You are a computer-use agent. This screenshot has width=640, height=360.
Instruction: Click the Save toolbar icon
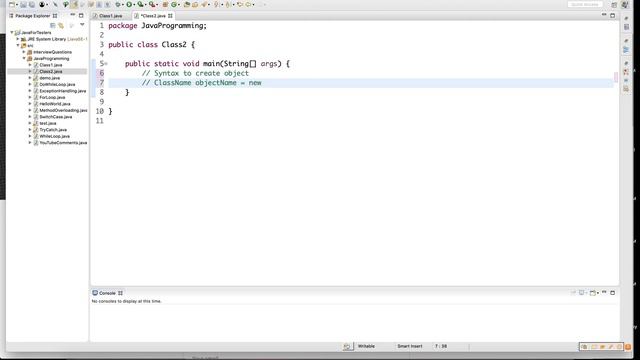23,4
